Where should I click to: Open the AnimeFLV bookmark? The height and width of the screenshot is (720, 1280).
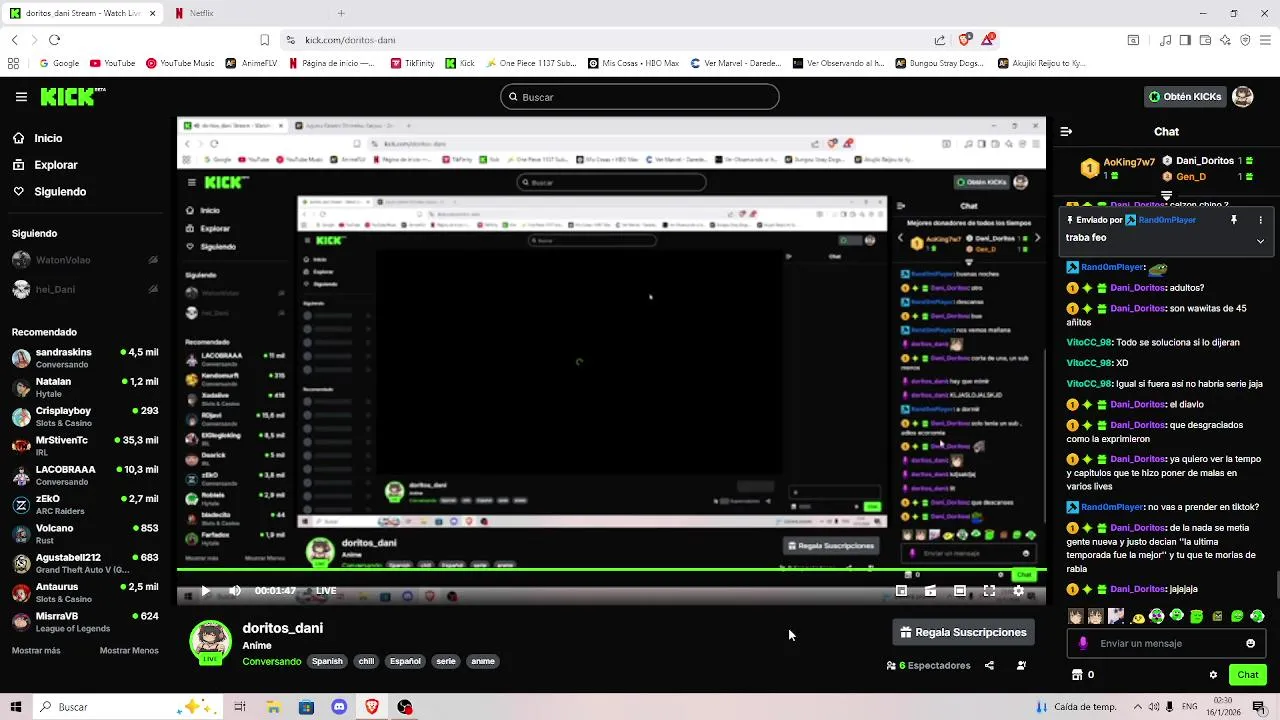coord(251,63)
